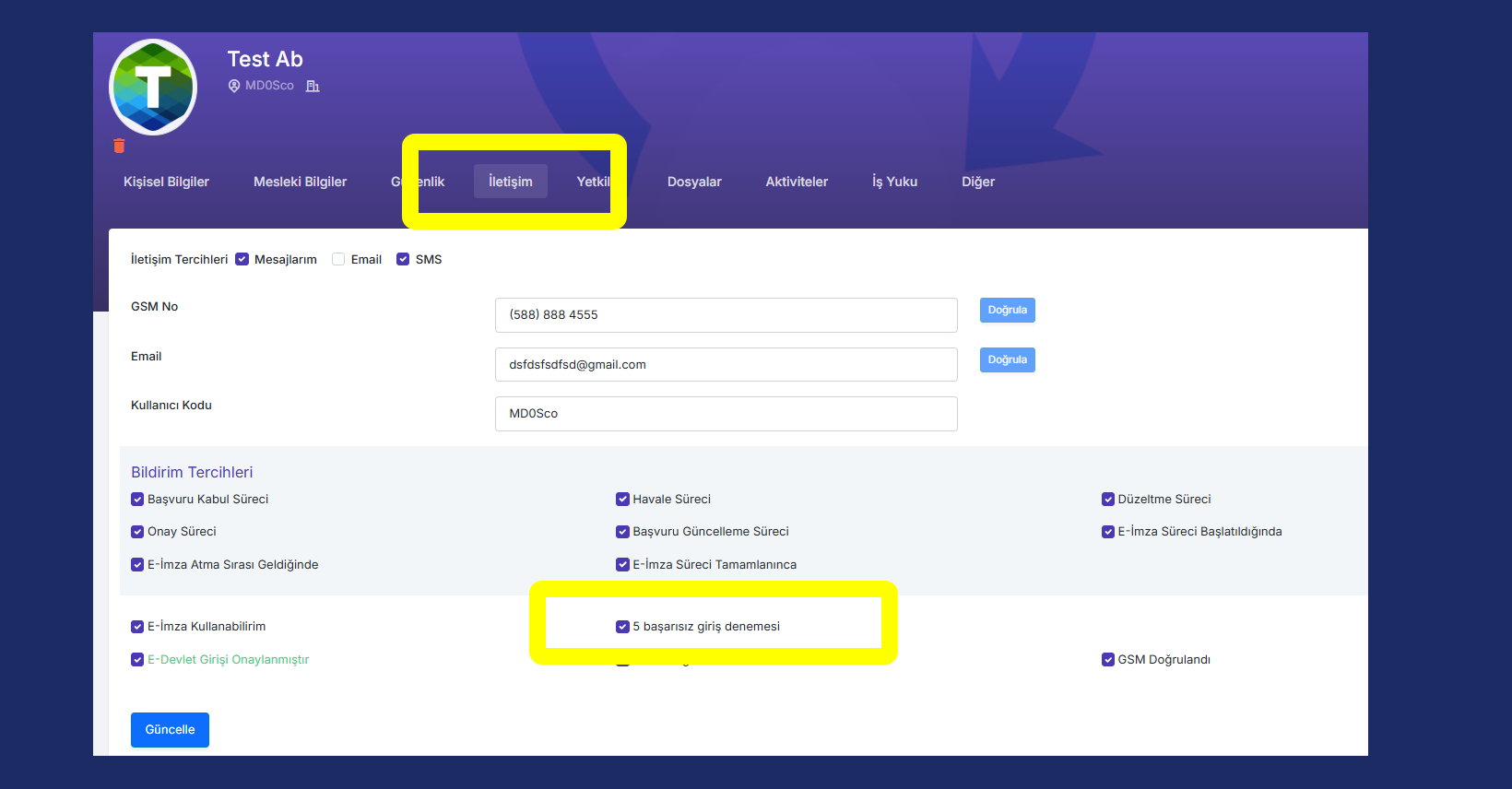Click the Test Ab profile name

(x=265, y=59)
